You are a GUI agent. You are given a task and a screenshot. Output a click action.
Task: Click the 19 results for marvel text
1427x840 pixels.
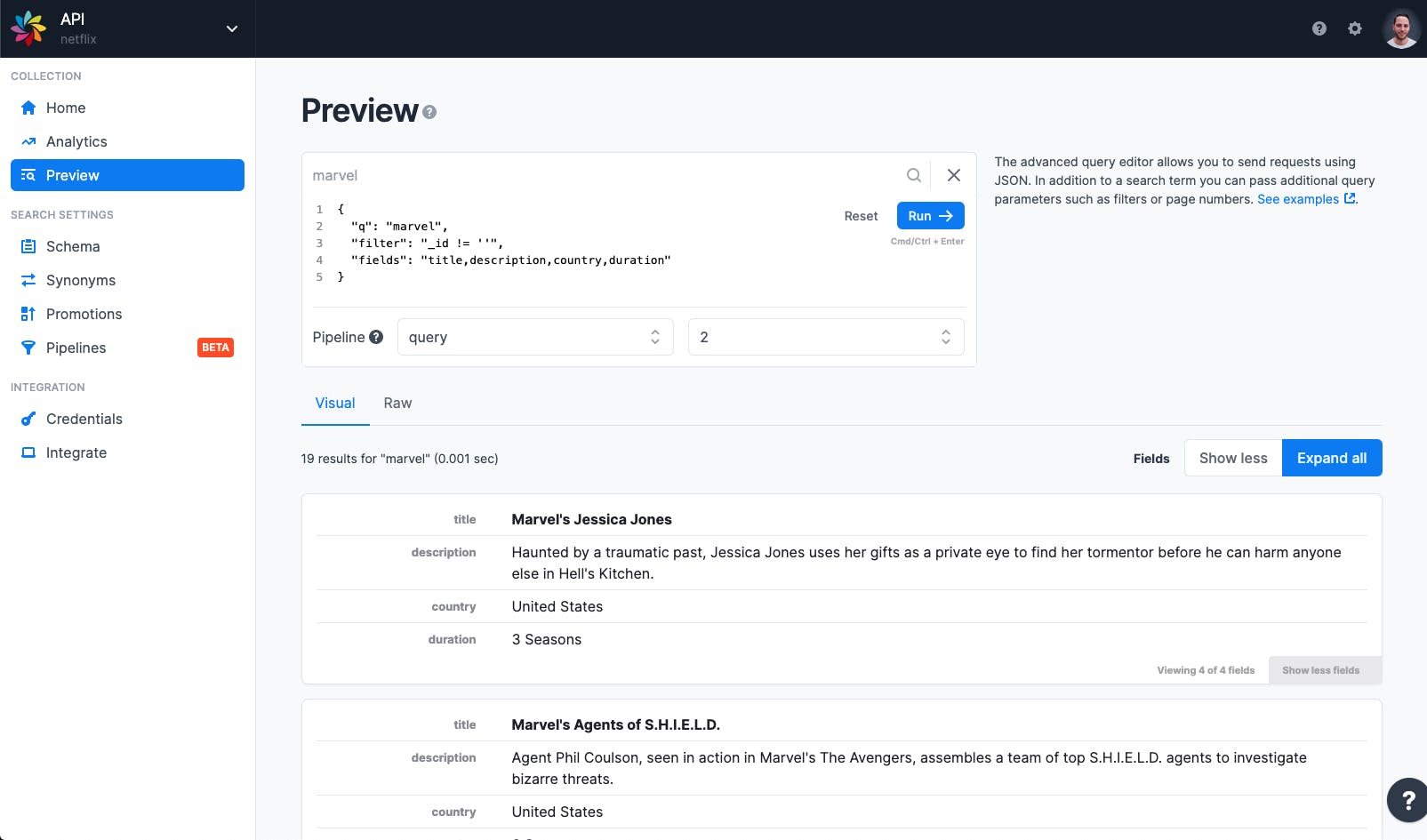point(399,459)
